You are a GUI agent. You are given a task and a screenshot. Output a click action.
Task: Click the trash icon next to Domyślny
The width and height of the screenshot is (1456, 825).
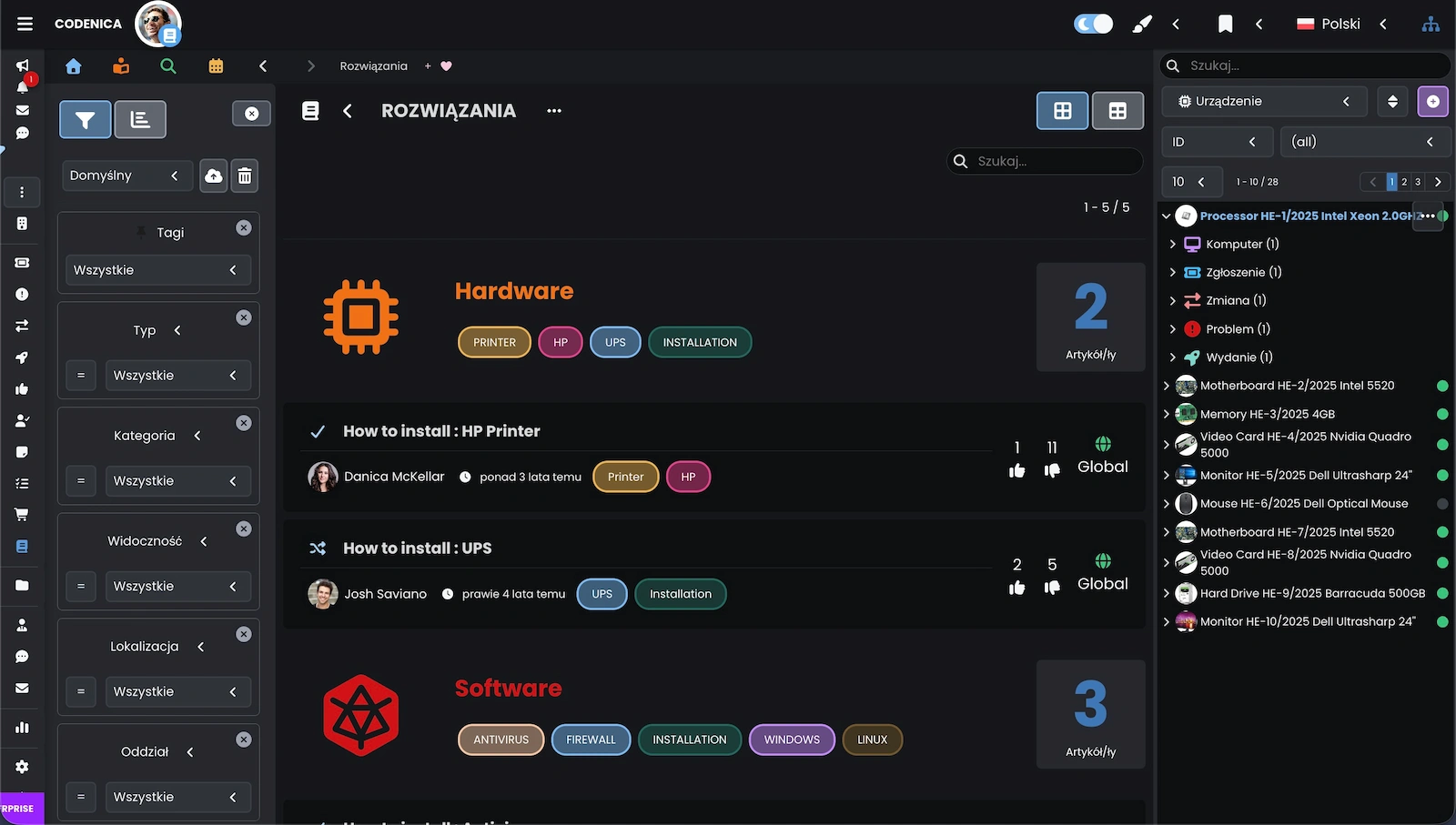pyautogui.click(x=245, y=176)
